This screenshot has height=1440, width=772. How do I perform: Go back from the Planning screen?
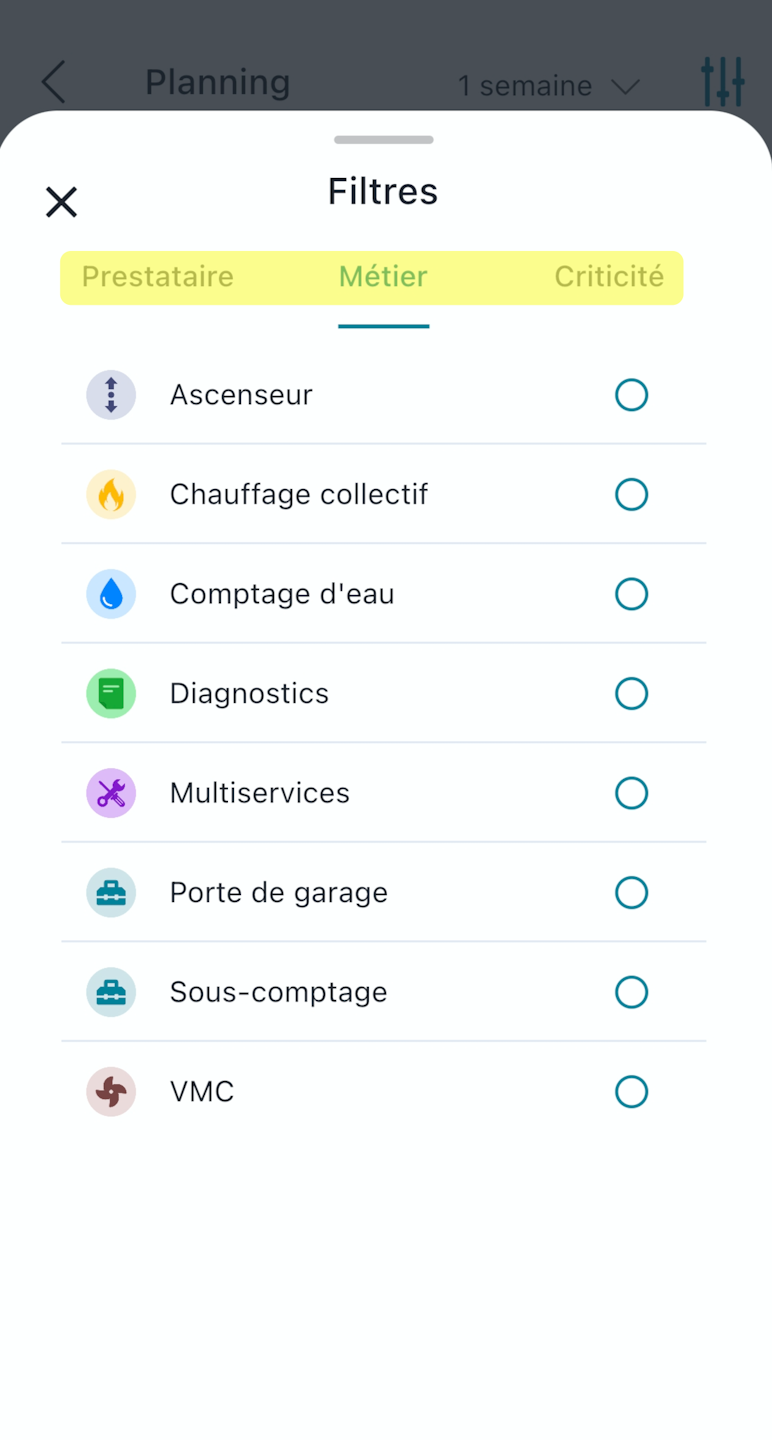[x=54, y=82]
